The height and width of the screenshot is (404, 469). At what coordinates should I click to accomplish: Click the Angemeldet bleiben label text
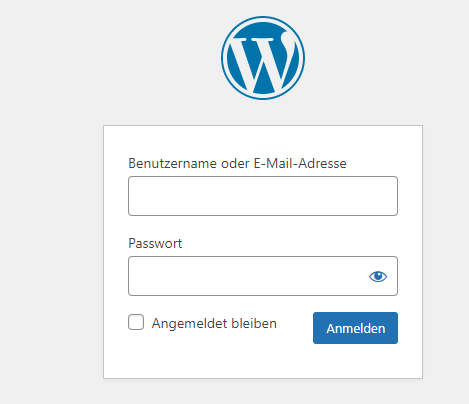[x=214, y=323]
